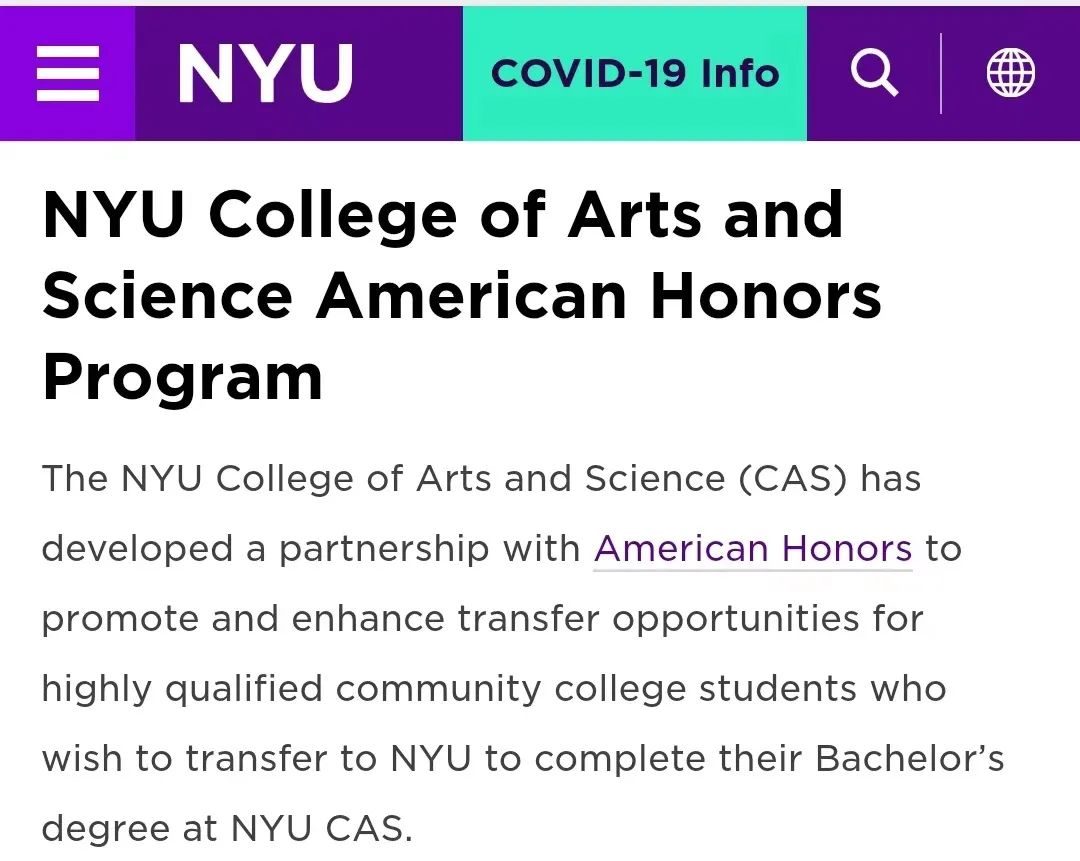Click the final line "degree at NYU CAS."
Image resolution: width=1080 pixels, height=861 pixels.
coord(227,829)
